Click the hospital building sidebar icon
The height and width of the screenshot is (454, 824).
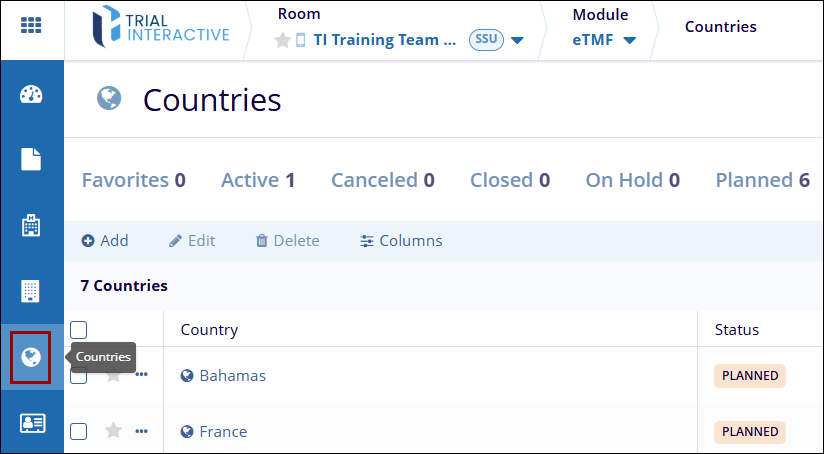coord(31,225)
